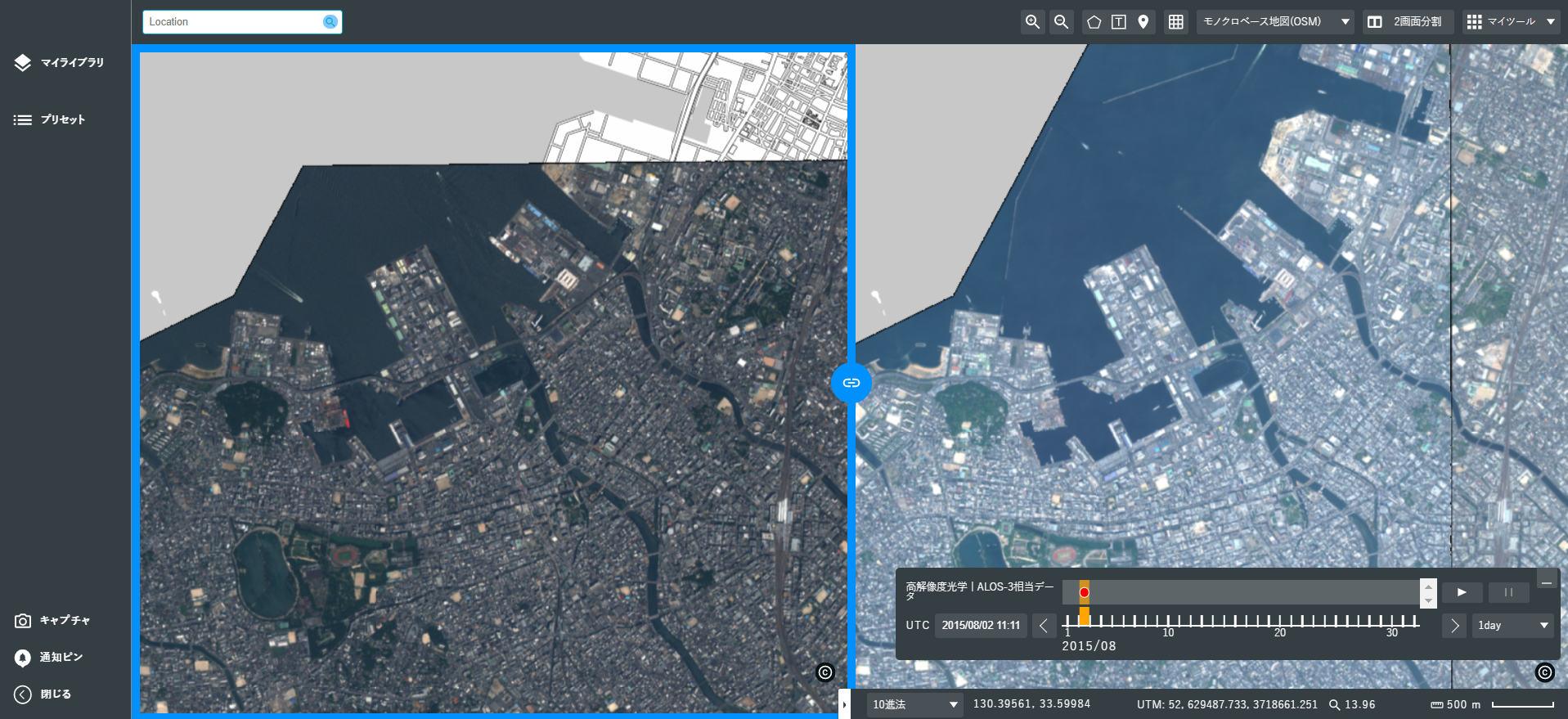1568x719 pixels.
Task: Select the text annotation tool
Action: click(1118, 22)
